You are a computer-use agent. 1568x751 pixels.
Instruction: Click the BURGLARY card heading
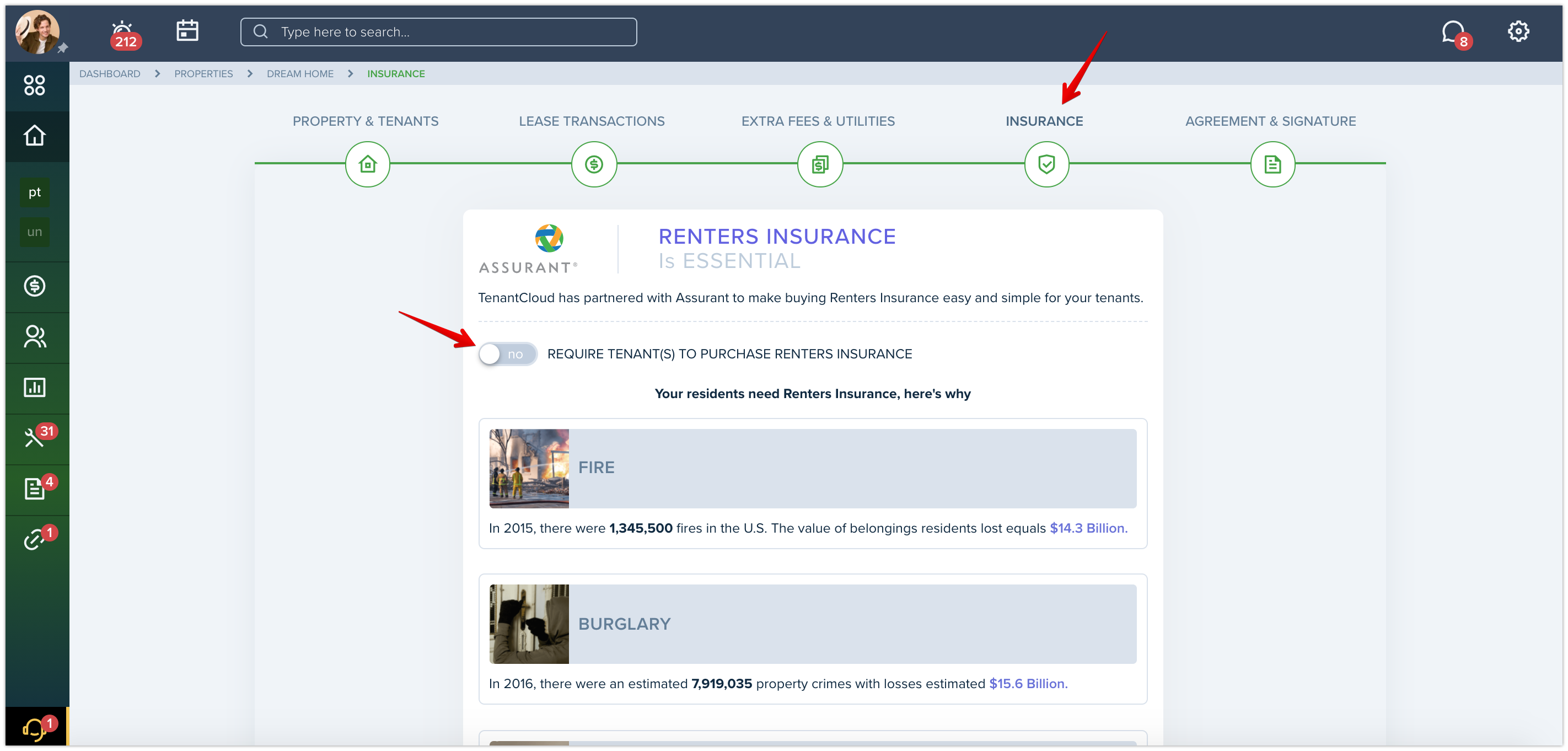coord(625,624)
